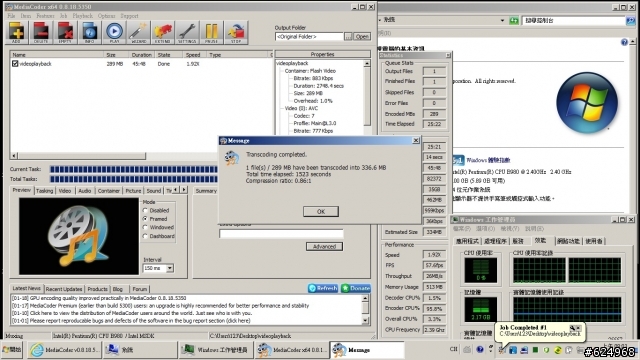Click the wrench icon in the Job Completed balloon
640x360 pixels.
572,327
